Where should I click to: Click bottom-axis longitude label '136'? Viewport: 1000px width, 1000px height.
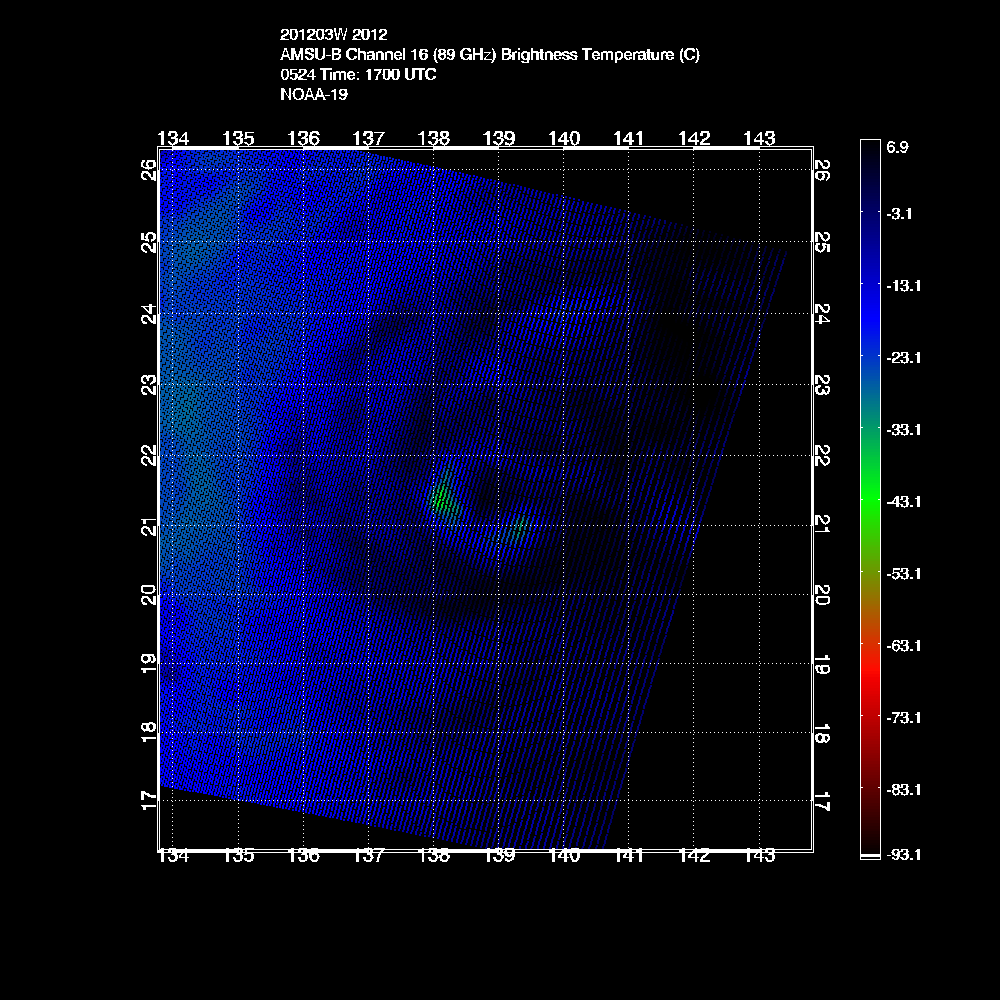[304, 856]
